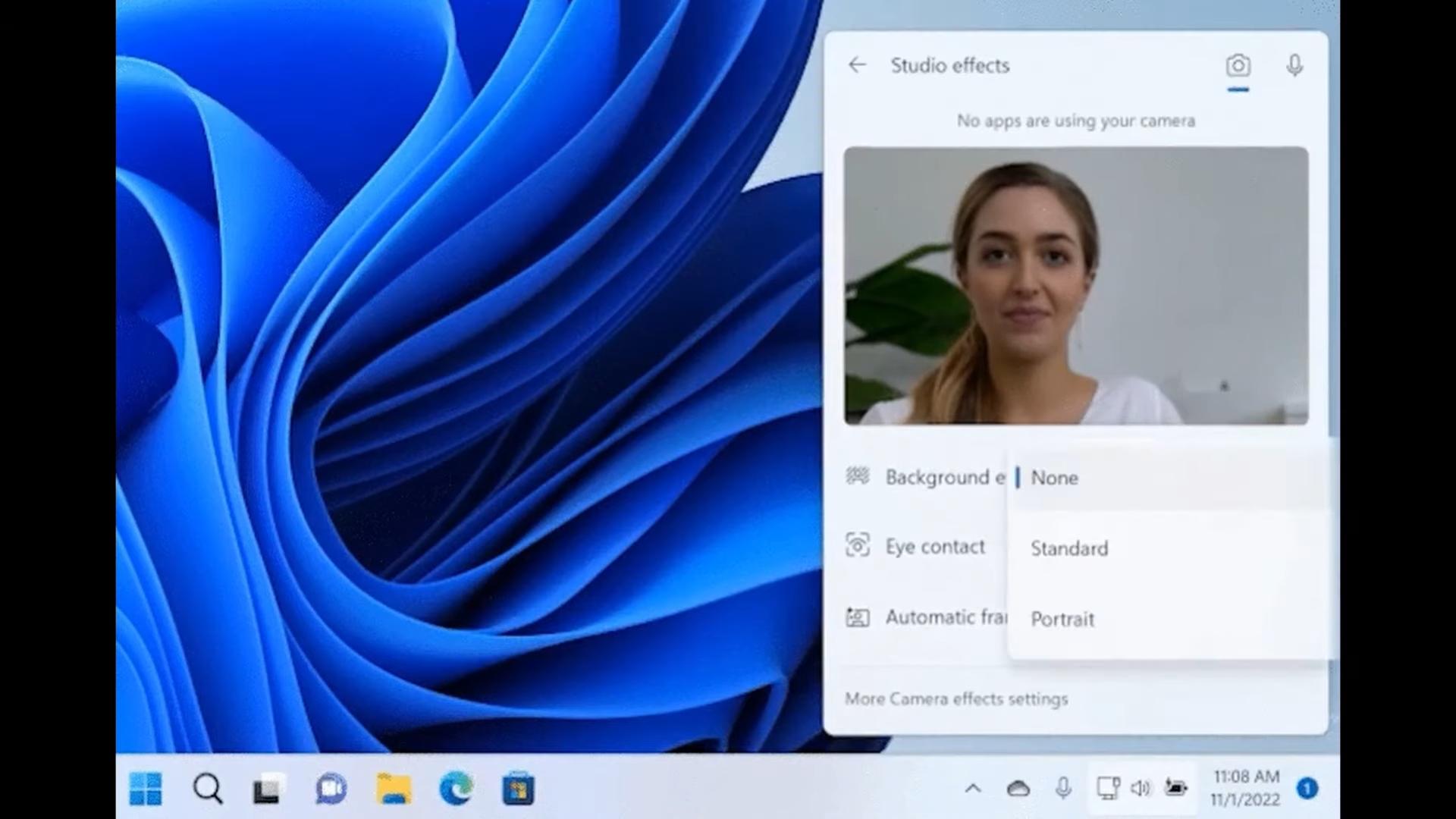This screenshot has width=1456, height=819.
Task: Open the clock and date flyout
Action: pyautogui.click(x=1245, y=788)
